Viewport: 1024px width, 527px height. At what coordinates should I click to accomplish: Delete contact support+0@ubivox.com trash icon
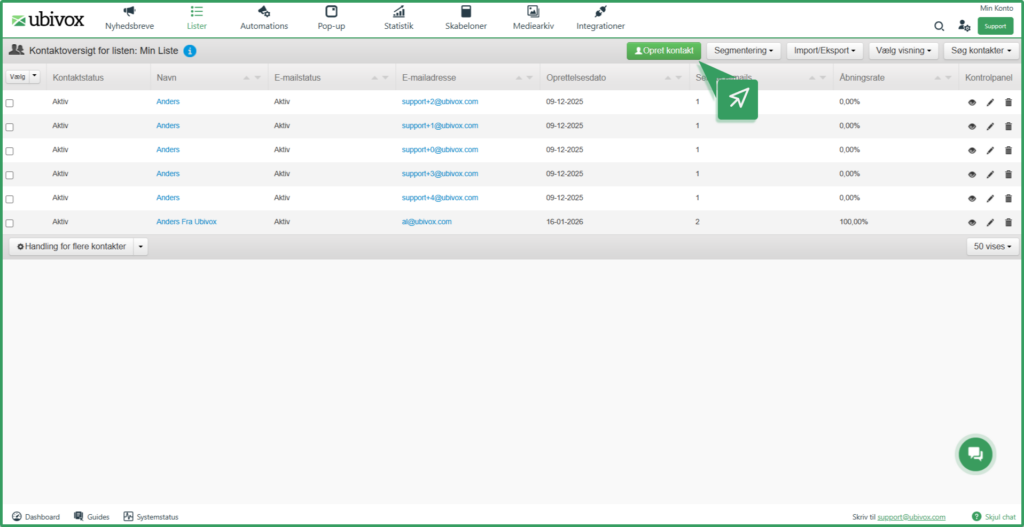(1008, 151)
